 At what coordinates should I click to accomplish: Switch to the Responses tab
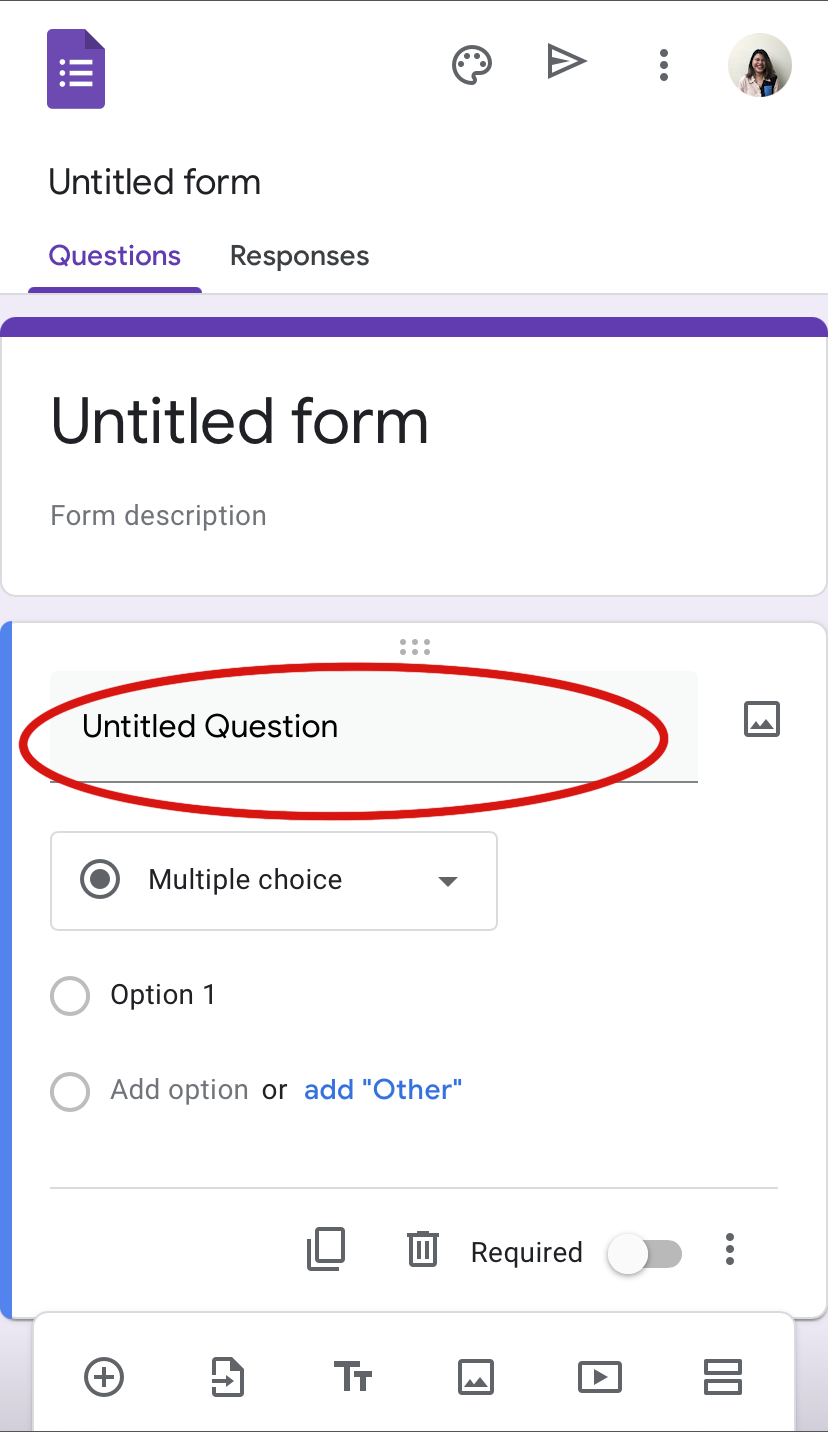tap(299, 256)
